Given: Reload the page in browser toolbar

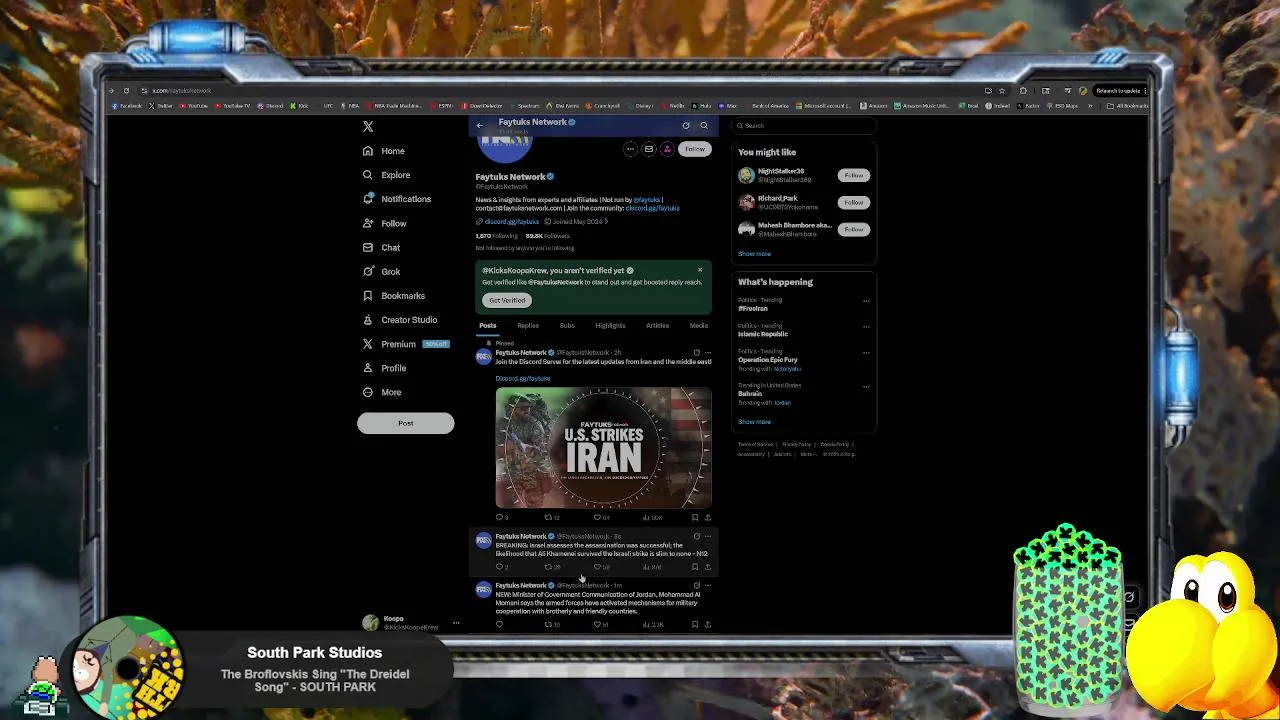Looking at the screenshot, I should [126, 91].
